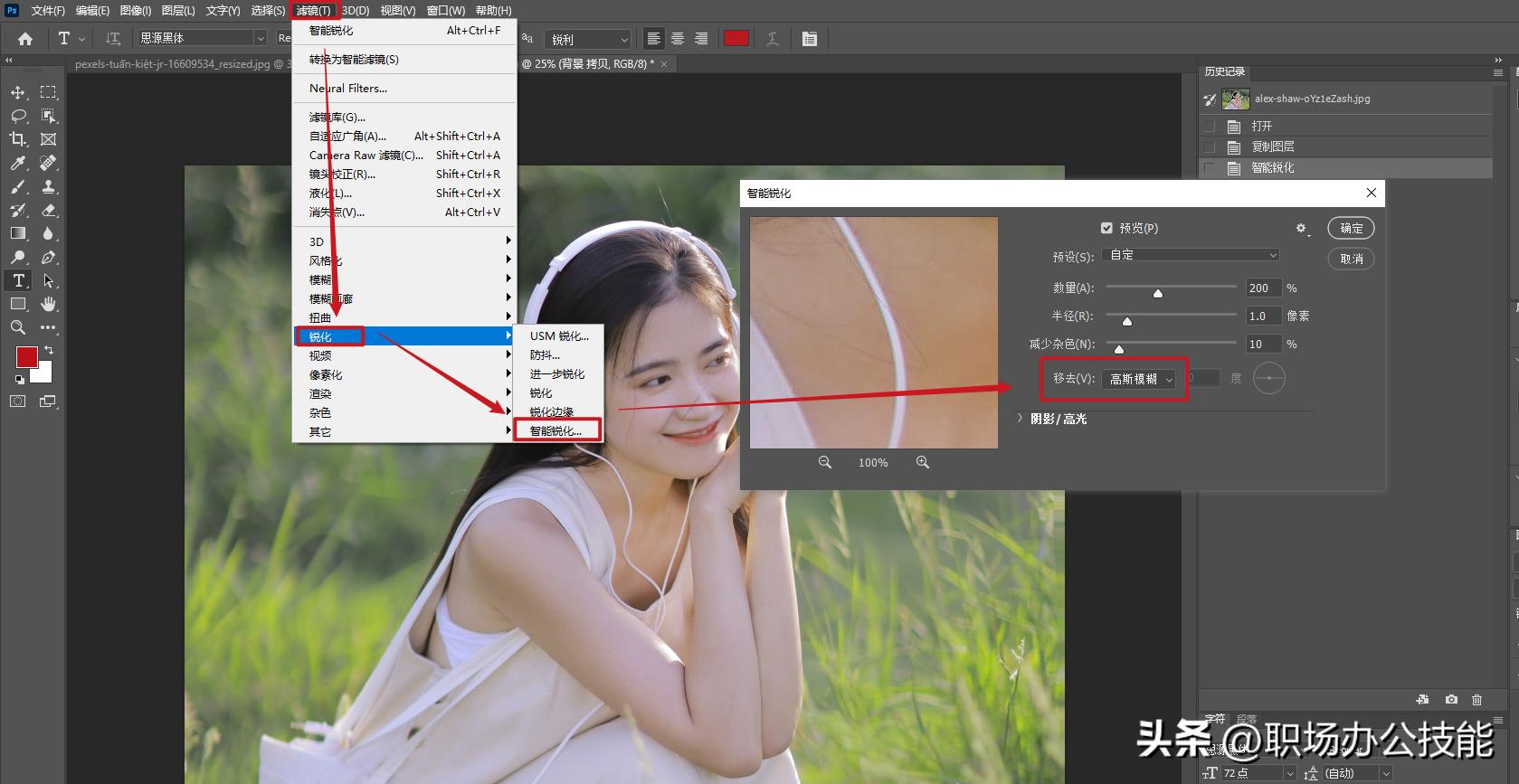Select the Crop tool

pyautogui.click(x=18, y=139)
